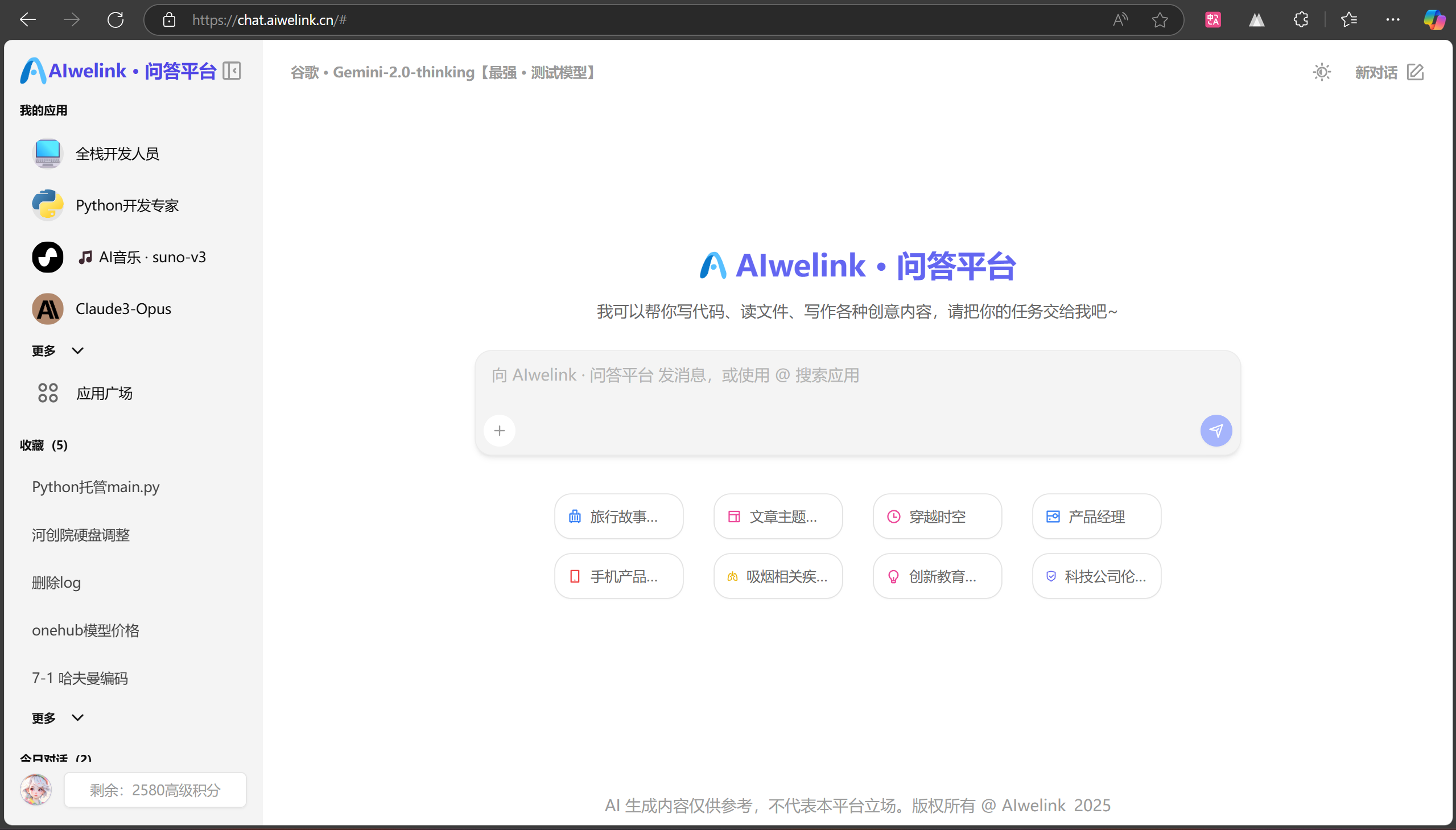Select the 穿越时空 prompt suggestion

(937, 517)
